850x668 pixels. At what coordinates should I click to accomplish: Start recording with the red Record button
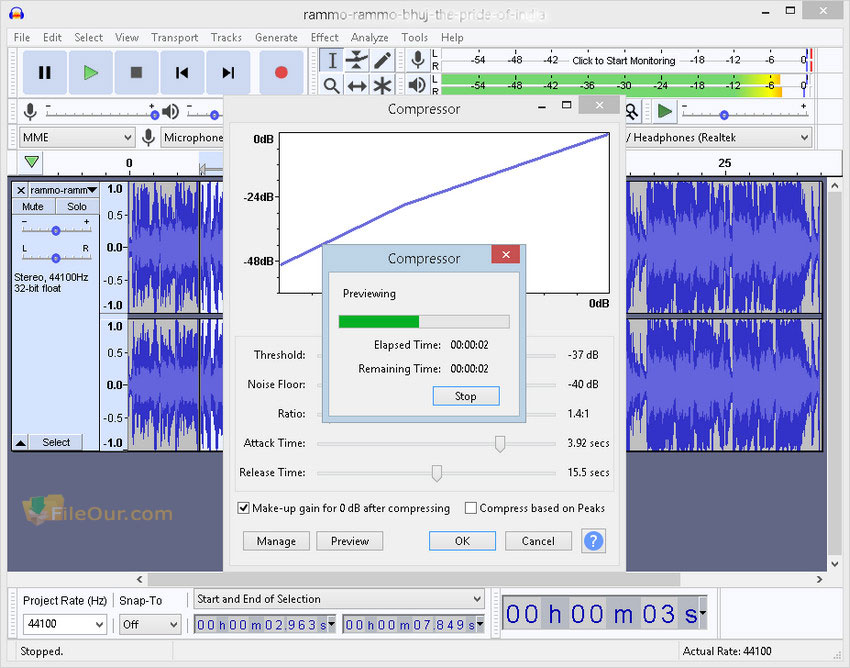tap(281, 73)
